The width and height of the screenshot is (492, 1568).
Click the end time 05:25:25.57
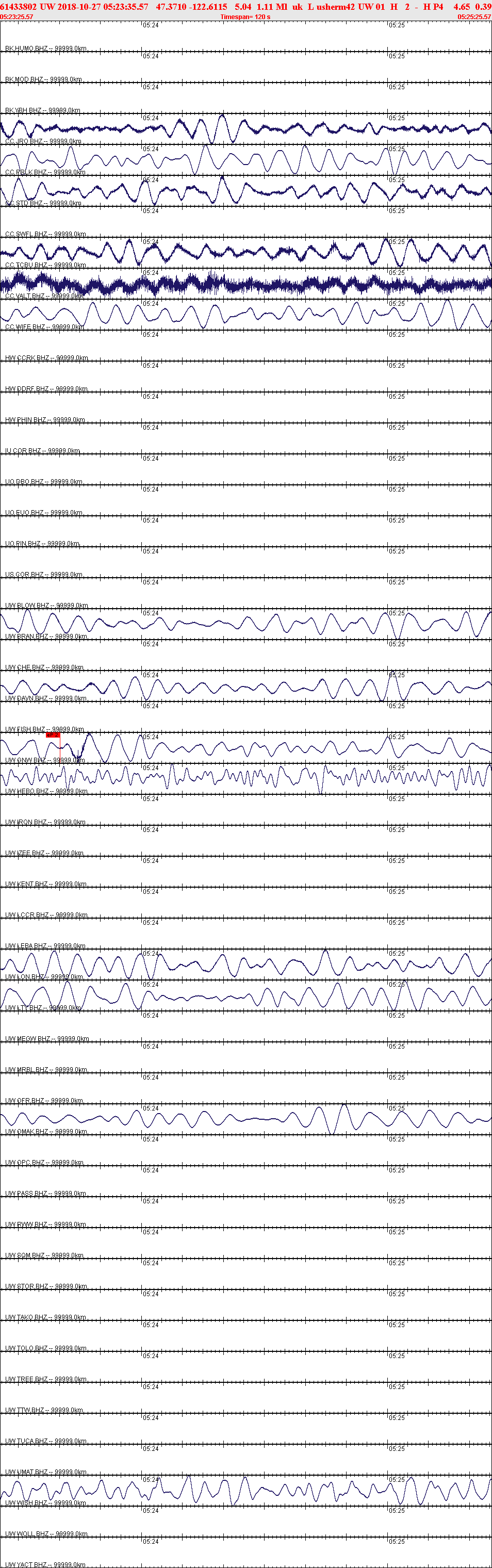click(474, 17)
